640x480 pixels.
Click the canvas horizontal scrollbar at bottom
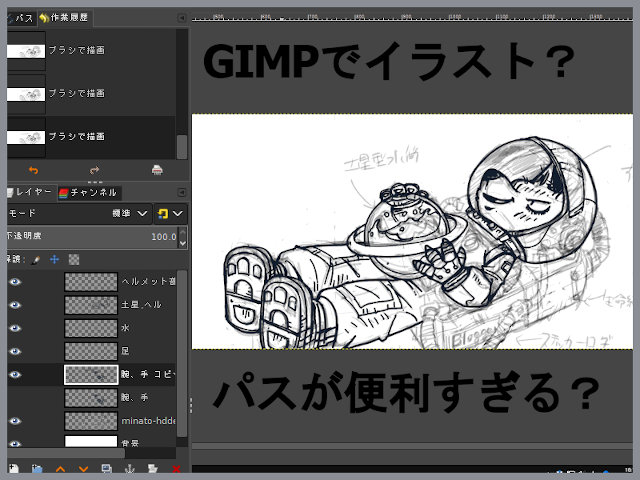tap(411, 446)
